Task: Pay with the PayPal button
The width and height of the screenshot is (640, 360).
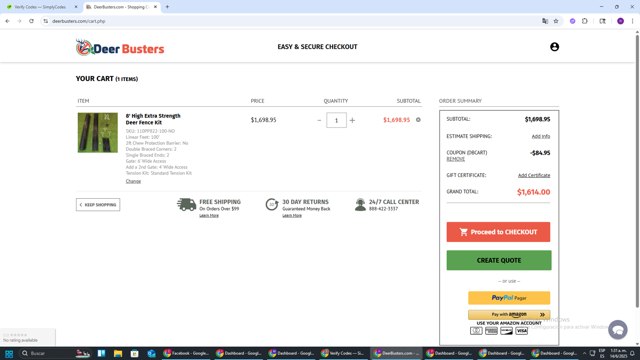Action: click(509, 298)
